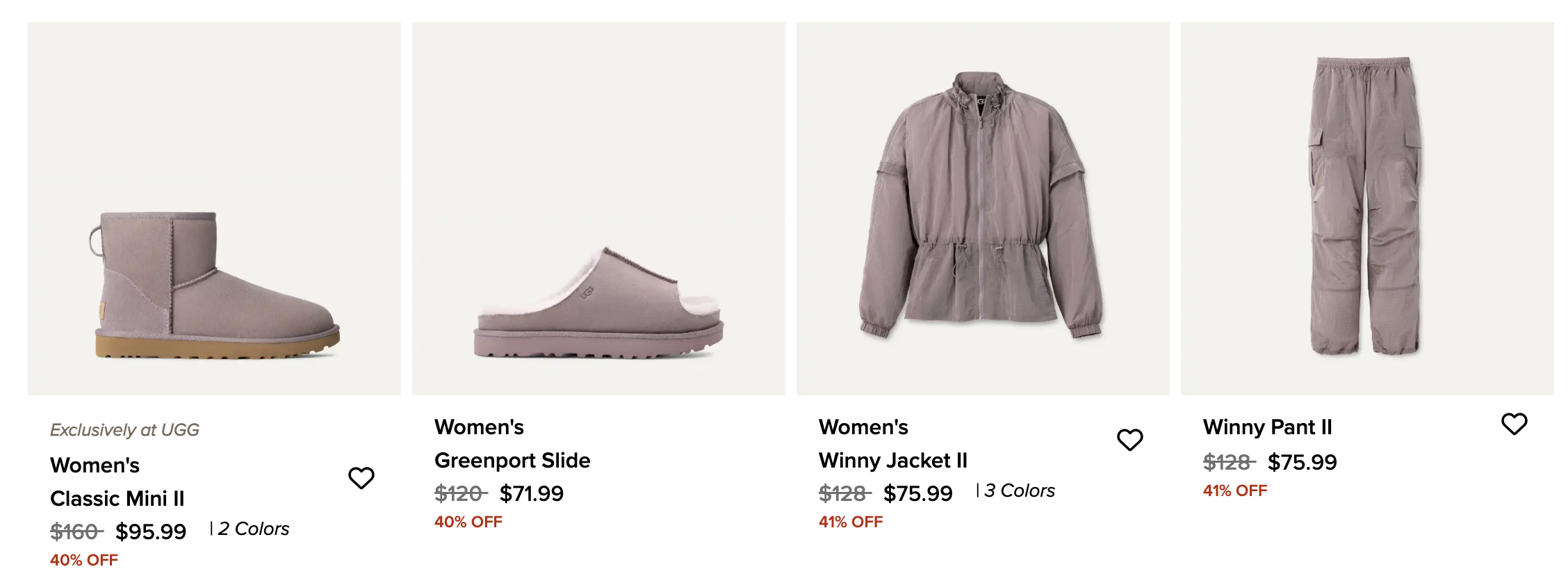Viewport: 1568px width, 585px height.
Task: Go to the Women's Winny Jacket II title link
Action: 892,443
